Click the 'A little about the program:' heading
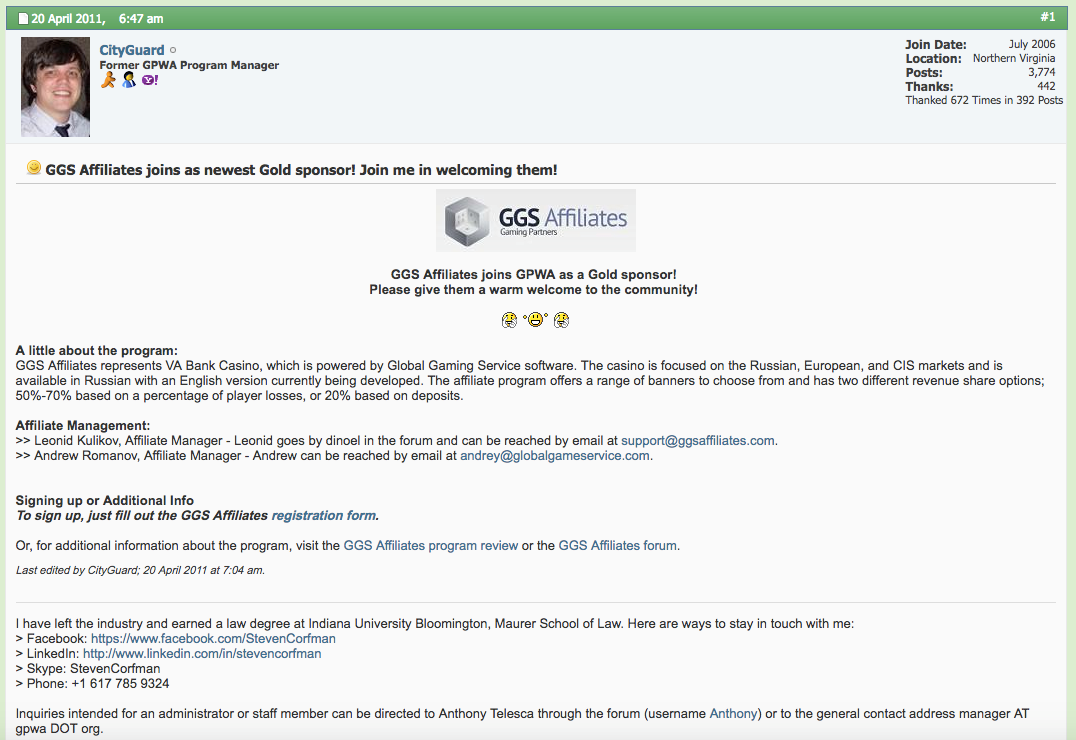The image size is (1076, 740). 97,351
